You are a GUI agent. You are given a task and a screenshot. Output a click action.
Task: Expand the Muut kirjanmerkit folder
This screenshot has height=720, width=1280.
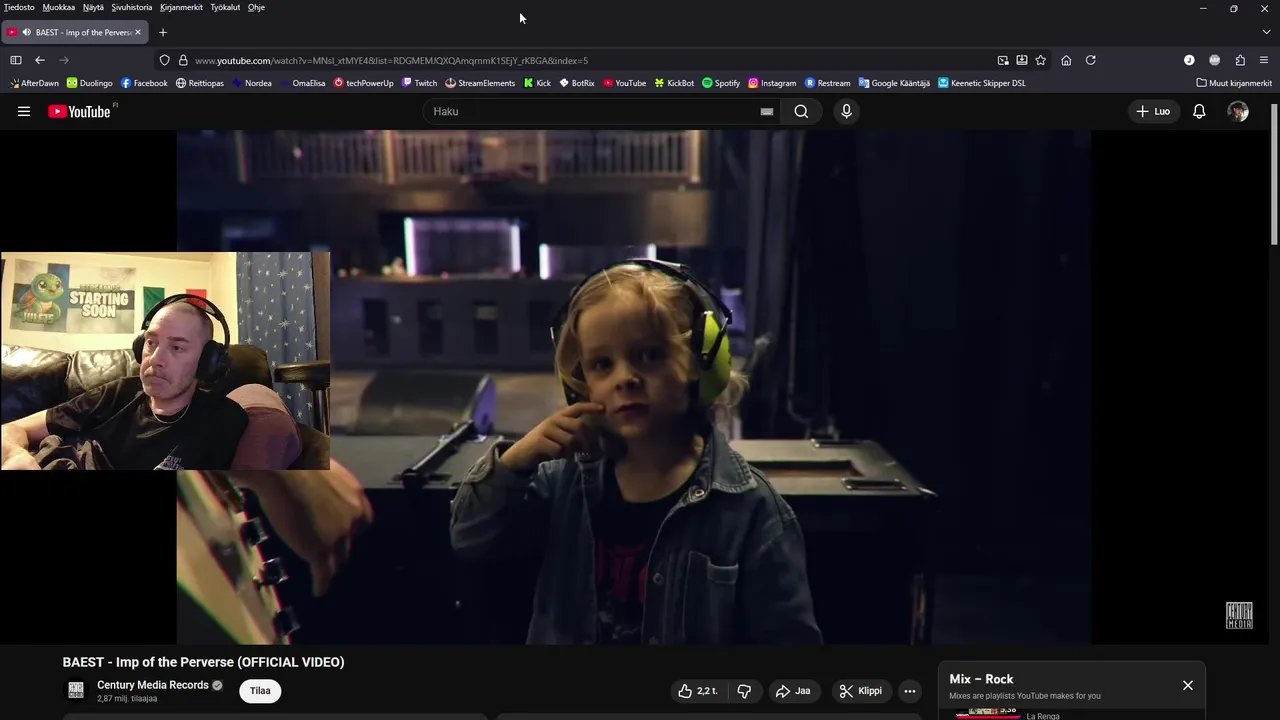(x=1234, y=83)
